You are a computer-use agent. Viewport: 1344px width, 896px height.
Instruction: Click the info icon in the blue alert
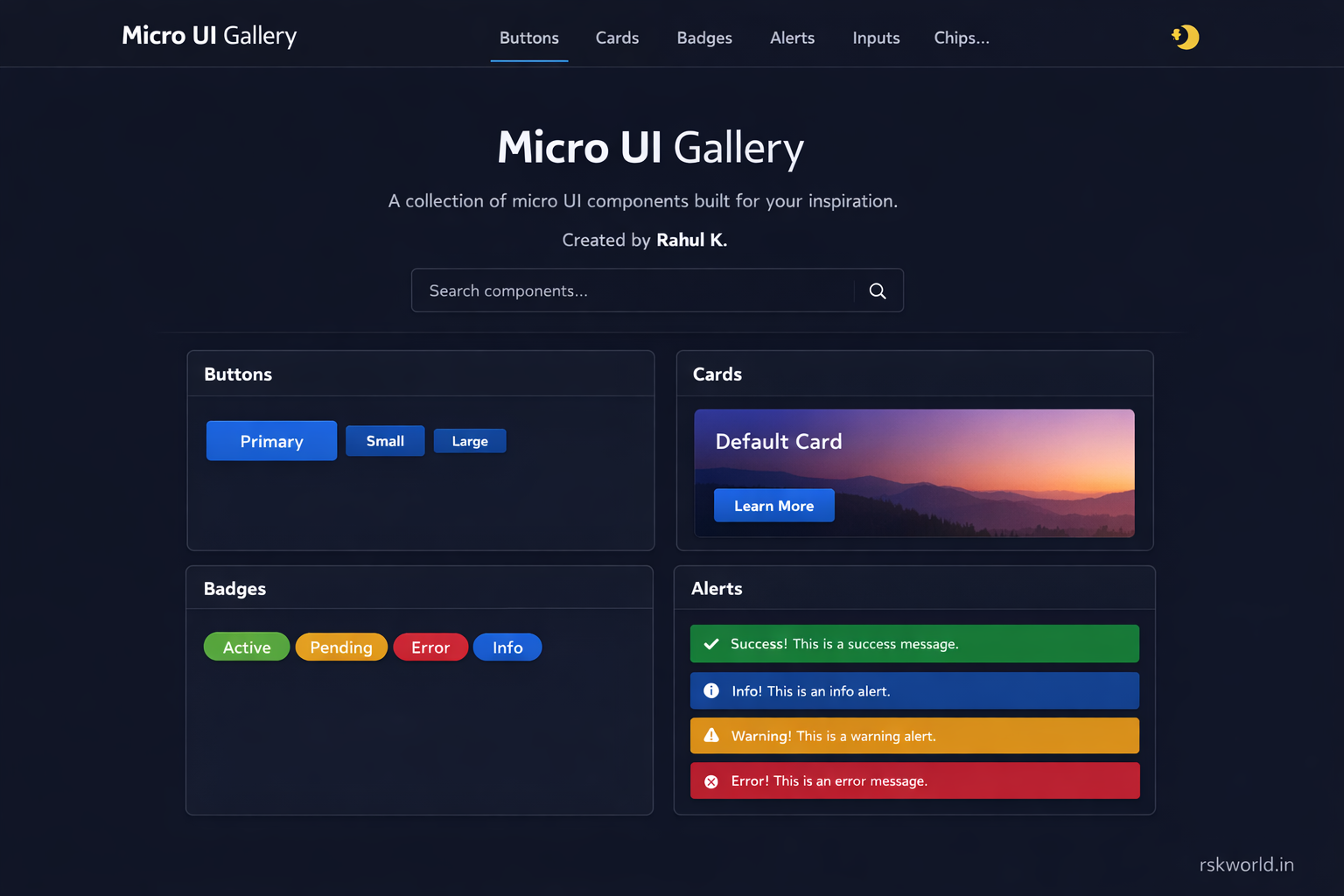(711, 690)
